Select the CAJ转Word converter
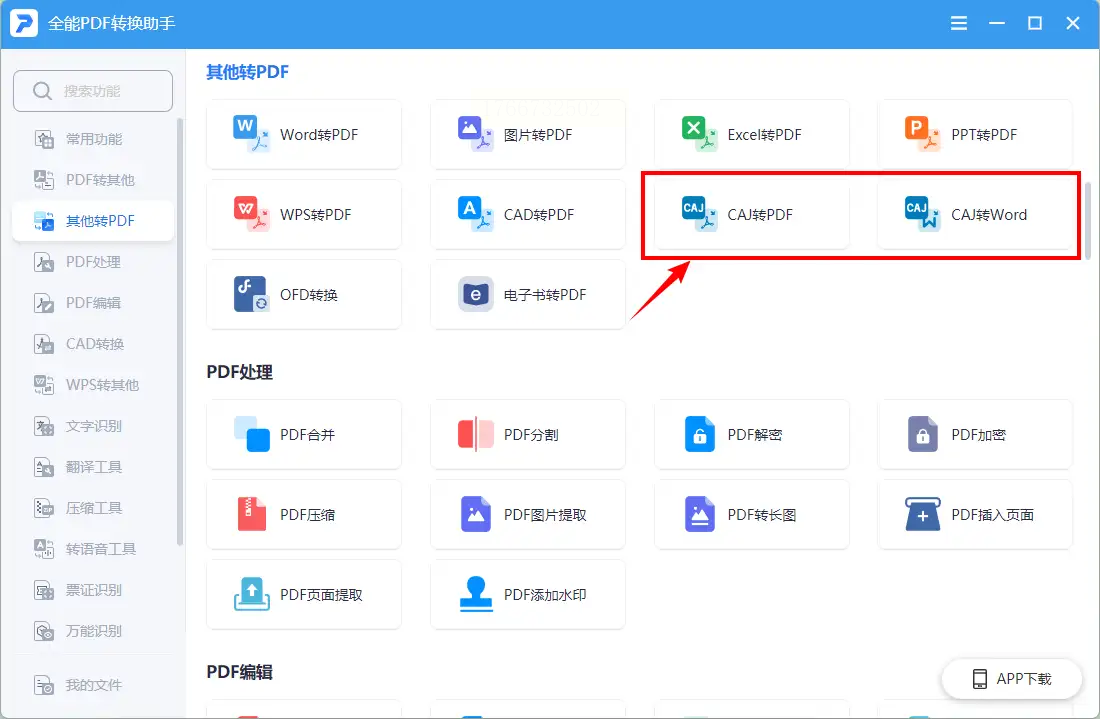The width and height of the screenshot is (1100, 719). coord(975,214)
